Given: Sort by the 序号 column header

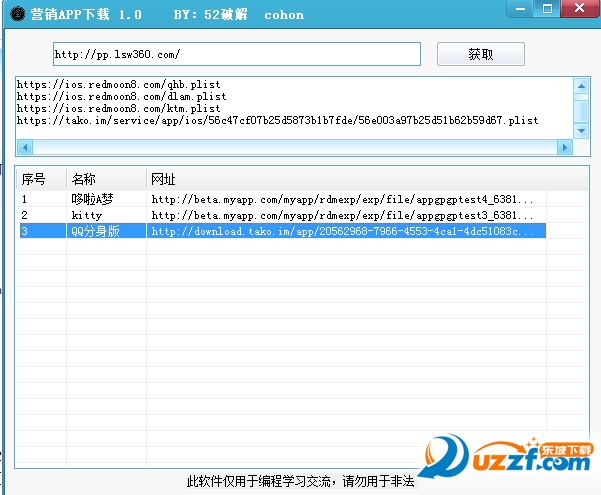Looking at the screenshot, I should tap(41, 179).
